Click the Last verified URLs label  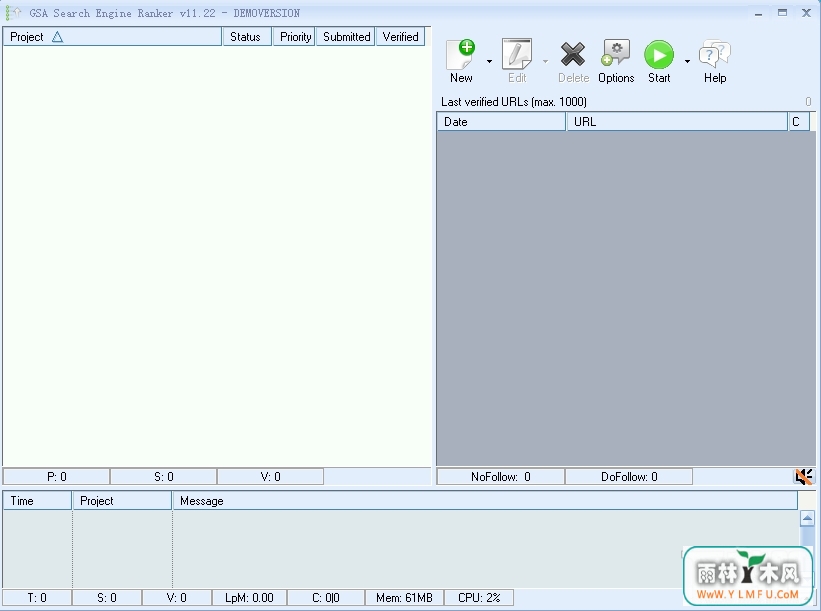point(514,102)
